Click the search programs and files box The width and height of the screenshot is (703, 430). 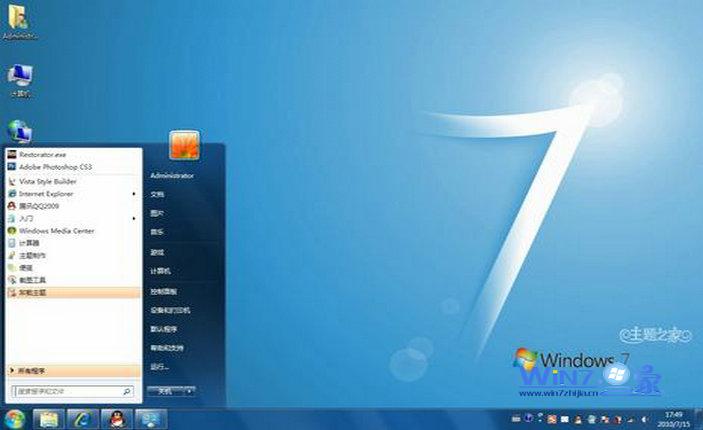pyautogui.click(x=72, y=391)
